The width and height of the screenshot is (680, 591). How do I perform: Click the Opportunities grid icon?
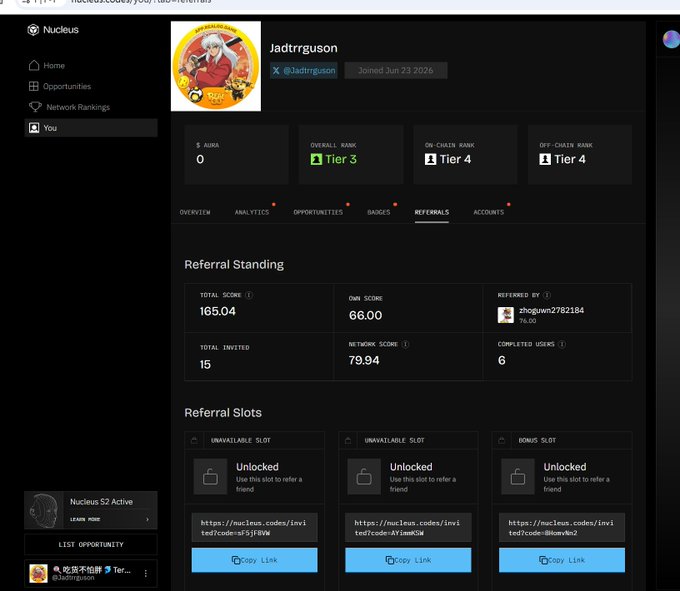(33, 86)
